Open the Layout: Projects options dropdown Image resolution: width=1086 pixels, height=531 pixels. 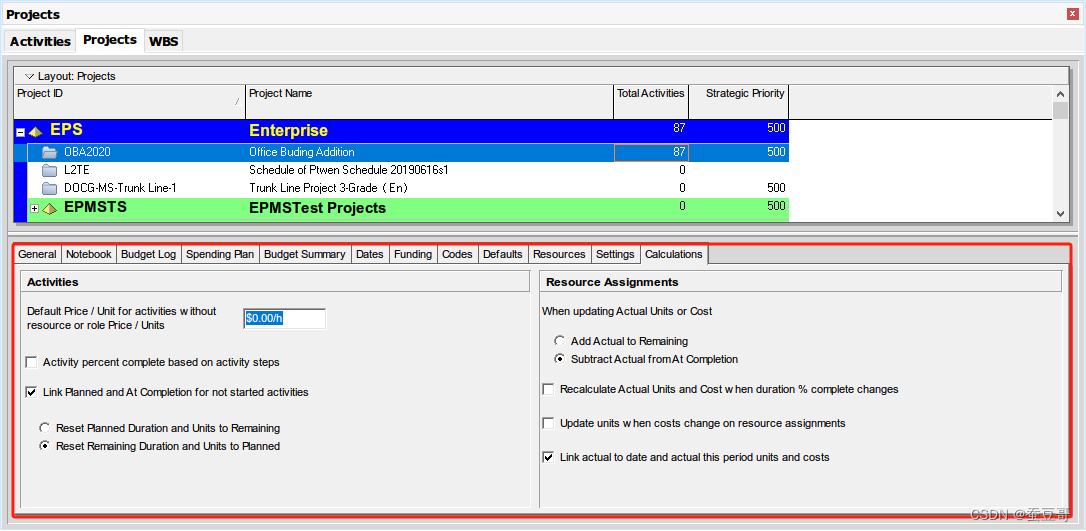(x=30, y=76)
